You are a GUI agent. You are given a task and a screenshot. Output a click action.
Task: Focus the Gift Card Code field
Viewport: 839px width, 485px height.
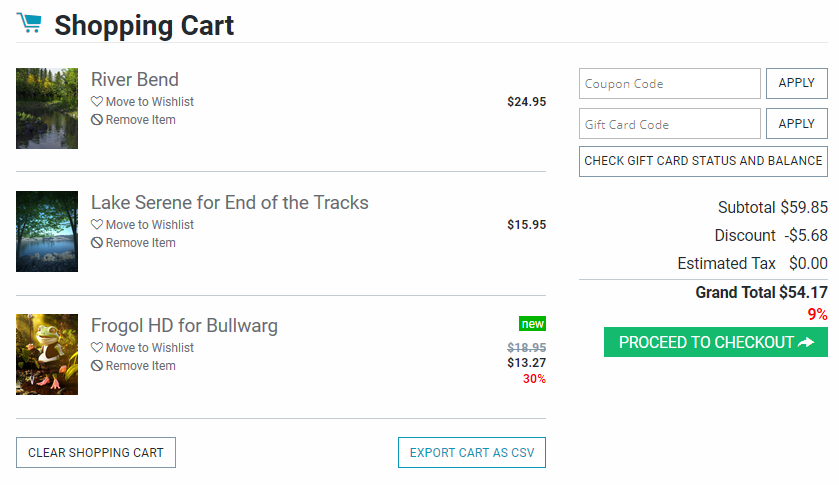[669, 124]
